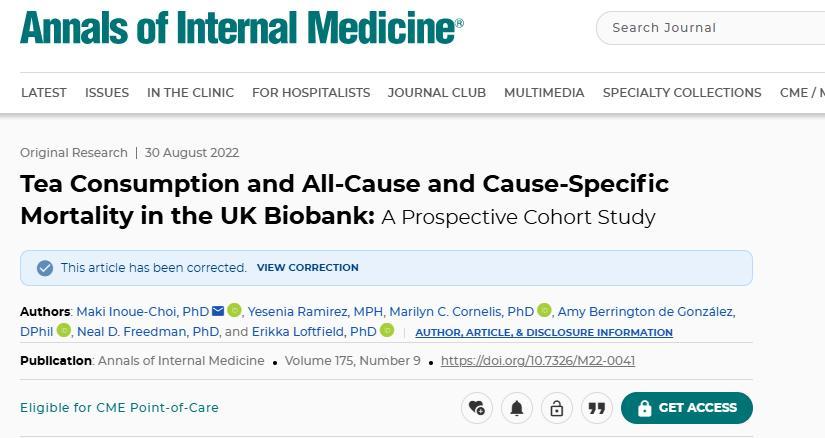Screen dimensions: 825x438
Task: Go to the Issues menu
Action: (x=107, y=92)
